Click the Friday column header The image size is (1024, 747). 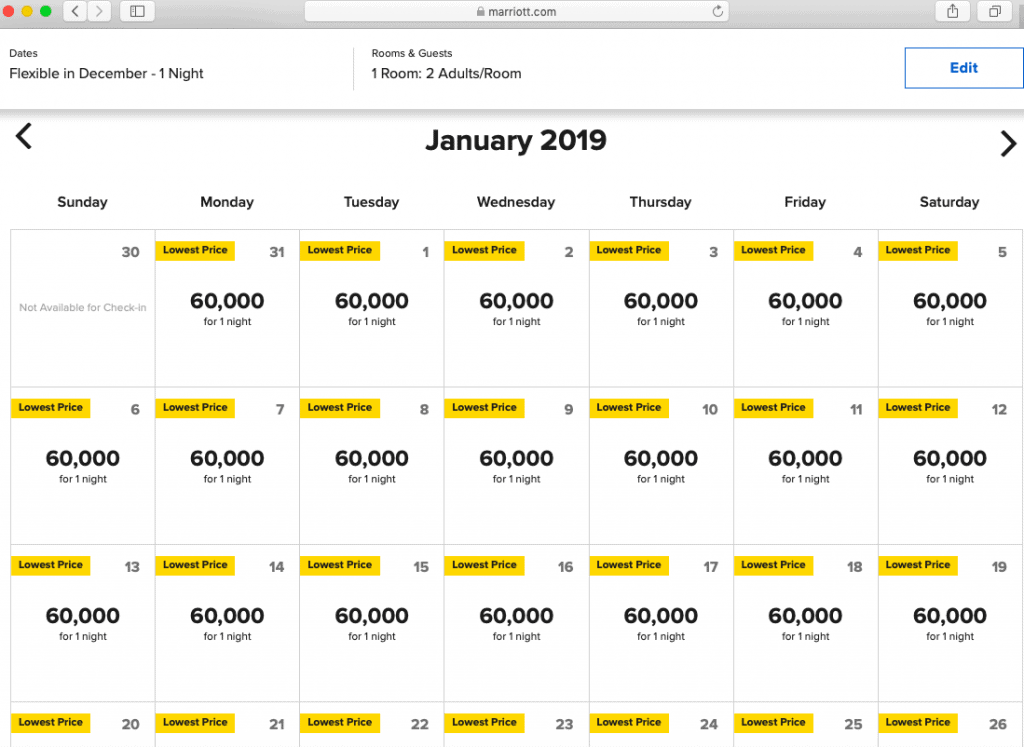(x=805, y=202)
